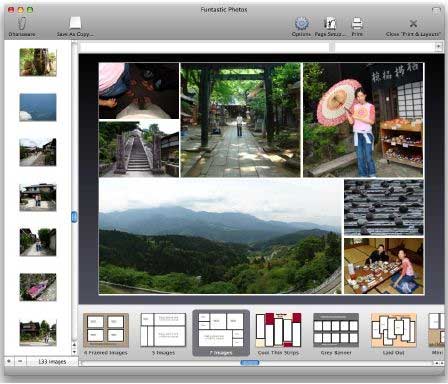The image size is (448, 384).
Task: Open Options via the gear icon
Action: click(x=301, y=24)
